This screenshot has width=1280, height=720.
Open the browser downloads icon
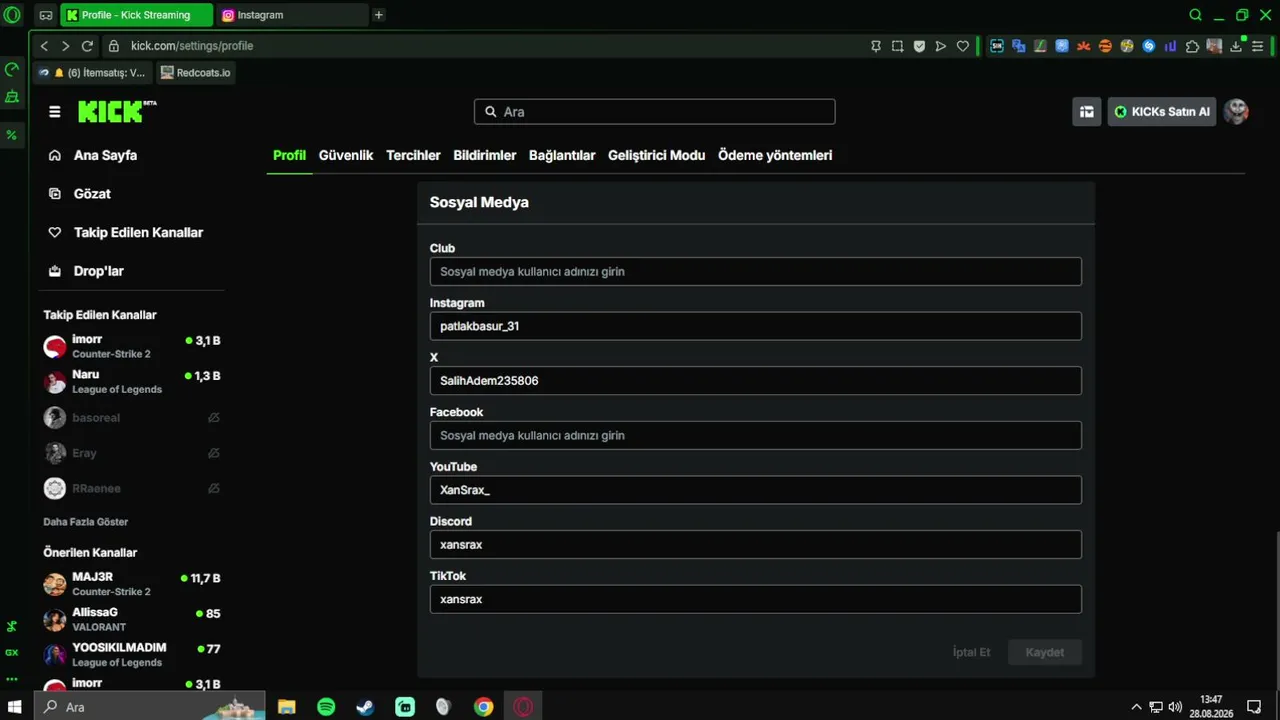tap(1236, 46)
